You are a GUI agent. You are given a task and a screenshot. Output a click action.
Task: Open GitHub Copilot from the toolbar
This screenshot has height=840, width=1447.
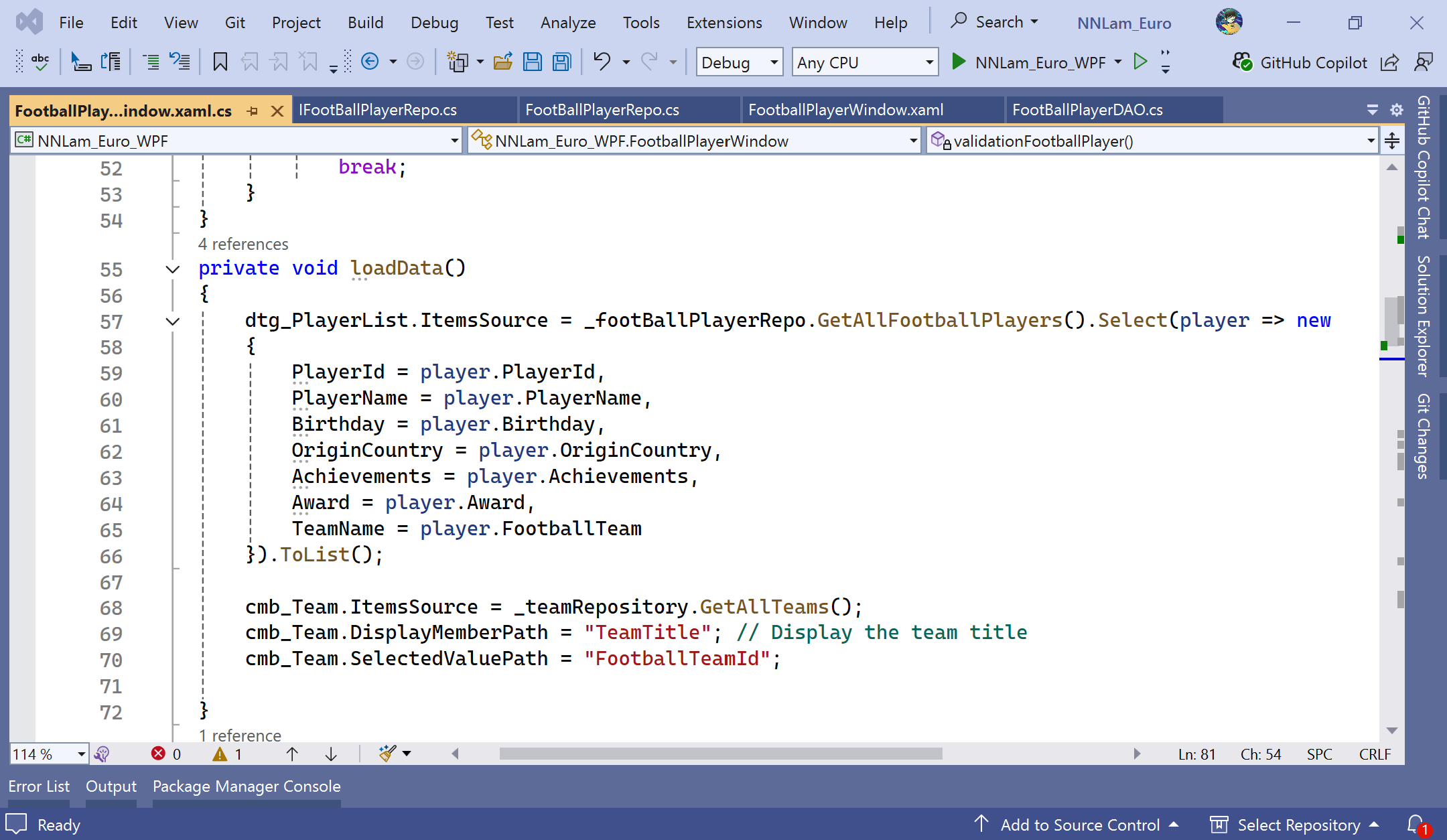point(1300,62)
